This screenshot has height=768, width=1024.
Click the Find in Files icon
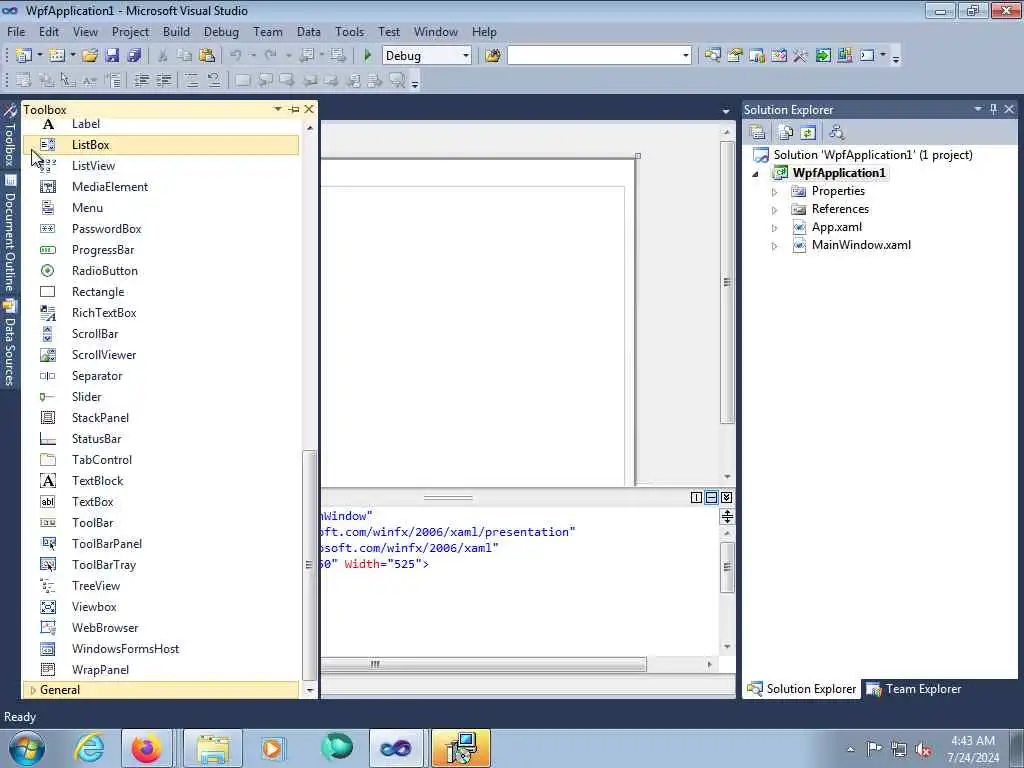[x=493, y=56]
